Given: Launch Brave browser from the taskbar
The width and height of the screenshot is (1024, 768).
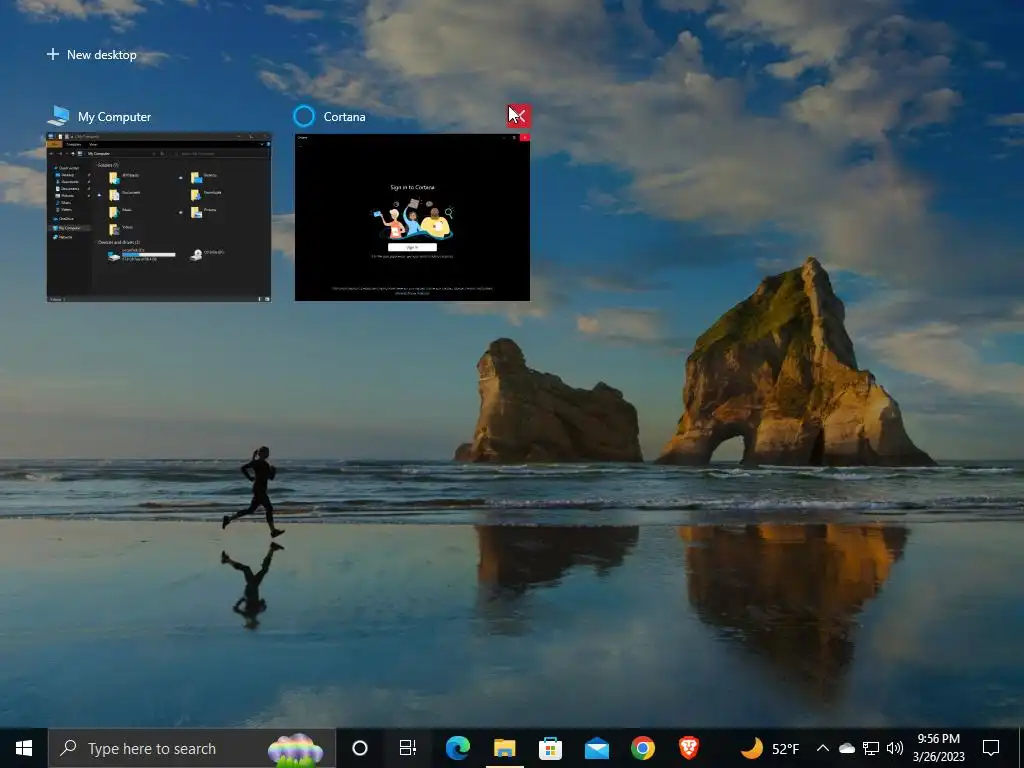Looking at the screenshot, I should (688, 748).
